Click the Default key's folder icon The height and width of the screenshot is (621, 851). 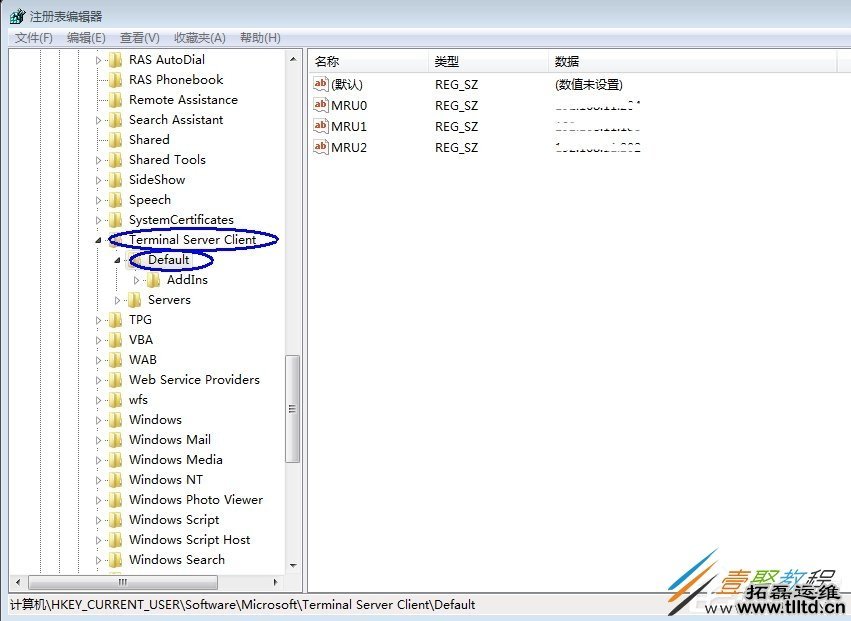138,260
